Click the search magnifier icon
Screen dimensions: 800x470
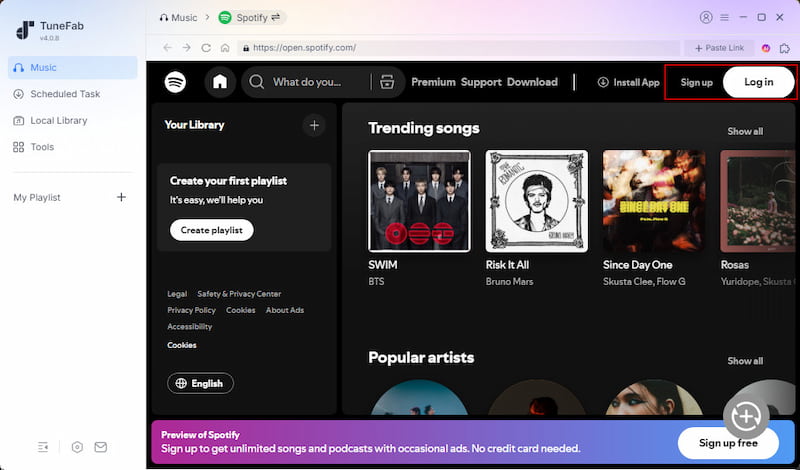[257, 82]
